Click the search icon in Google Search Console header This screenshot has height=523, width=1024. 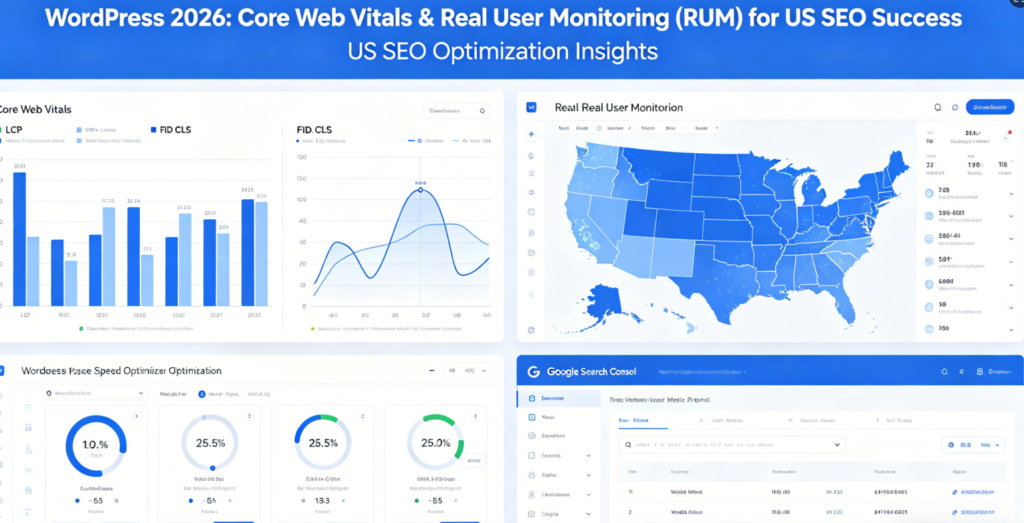[x=943, y=371]
